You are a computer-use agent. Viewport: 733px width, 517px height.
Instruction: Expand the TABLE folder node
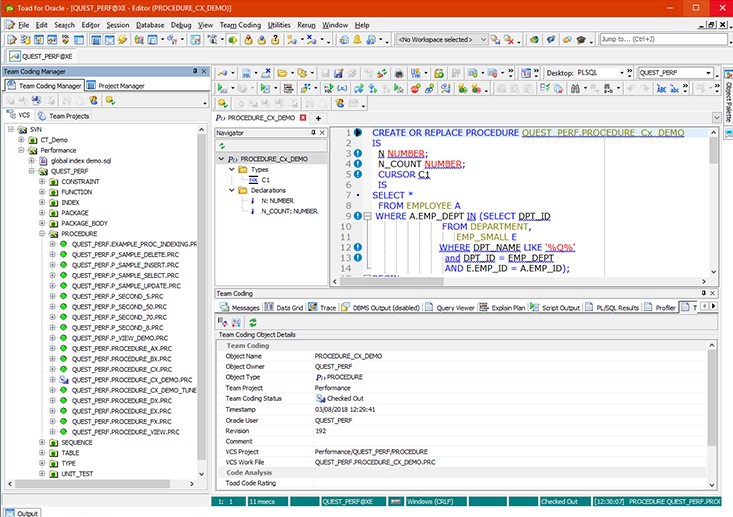pyautogui.click(x=42, y=453)
